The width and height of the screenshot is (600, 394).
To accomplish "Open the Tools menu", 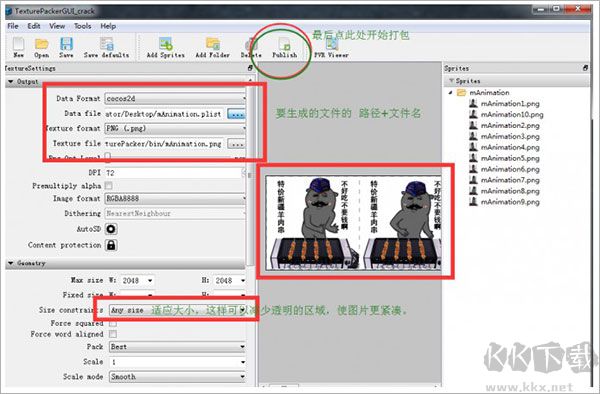I will [x=82, y=26].
